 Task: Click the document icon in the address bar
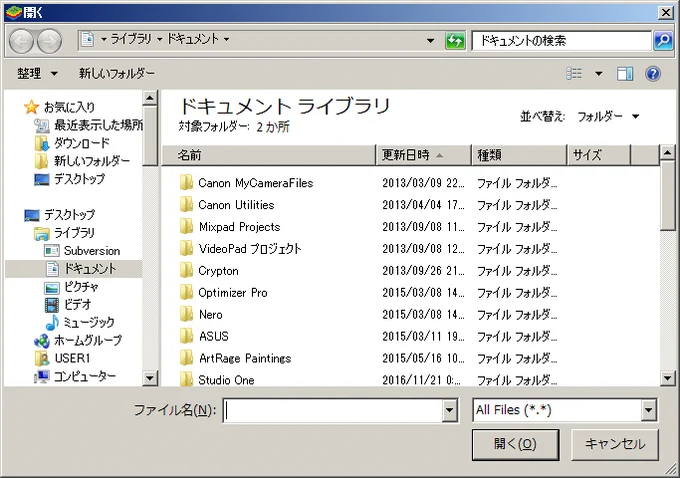click(x=87, y=39)
